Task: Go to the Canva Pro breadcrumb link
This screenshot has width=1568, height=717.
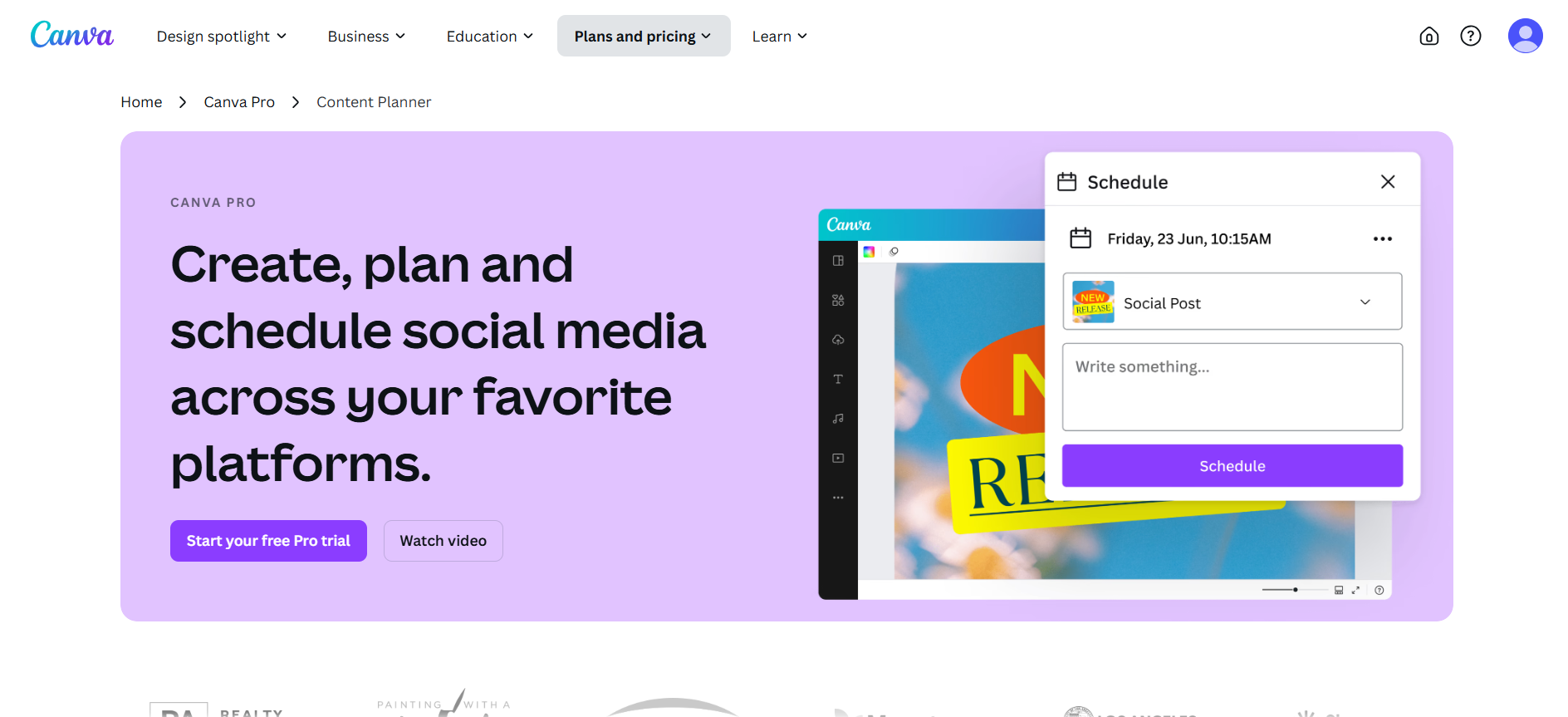Action: click(x=239, y=102)
